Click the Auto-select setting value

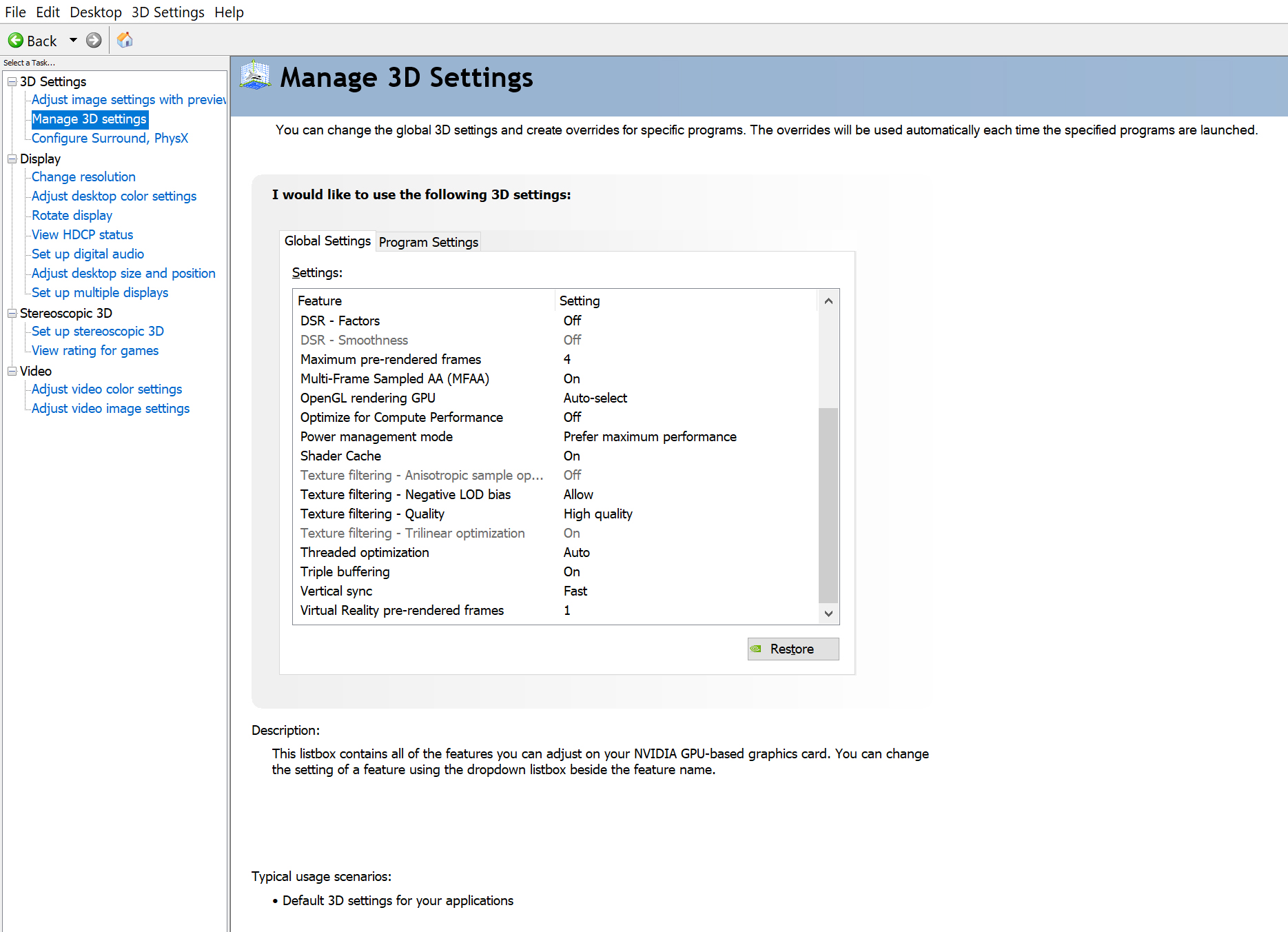pos(595,398)
